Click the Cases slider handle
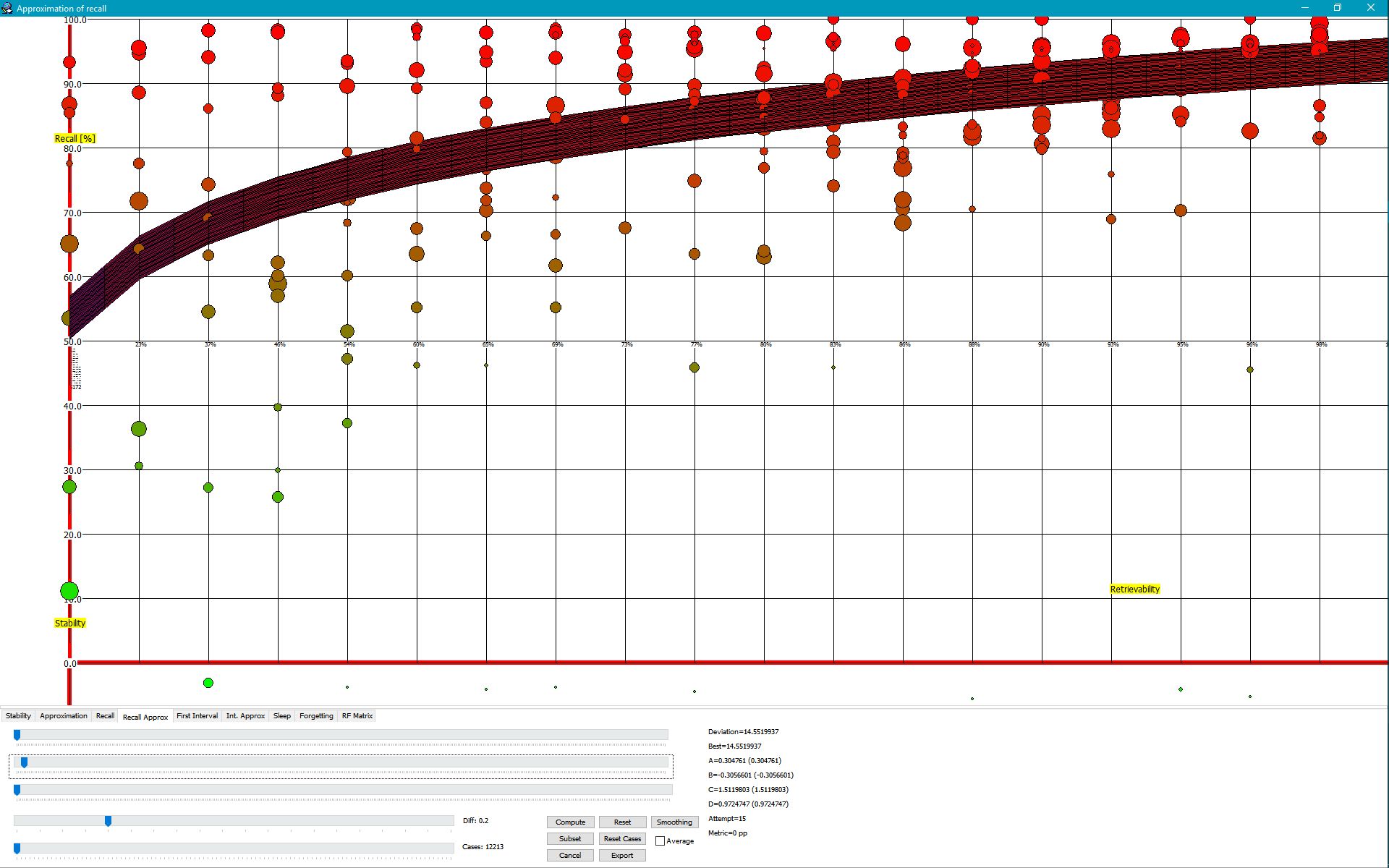This screenshot has height=868, width=1389. [x=17, y=848]
